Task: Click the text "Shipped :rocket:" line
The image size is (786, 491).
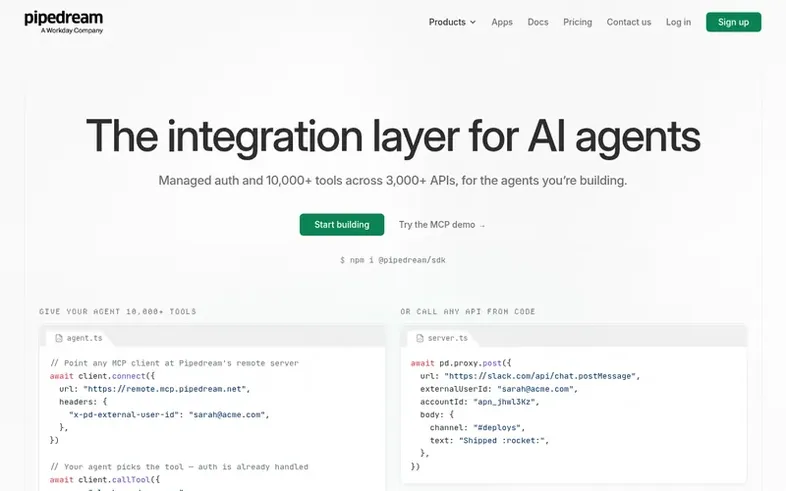Action: click(489, 441)
